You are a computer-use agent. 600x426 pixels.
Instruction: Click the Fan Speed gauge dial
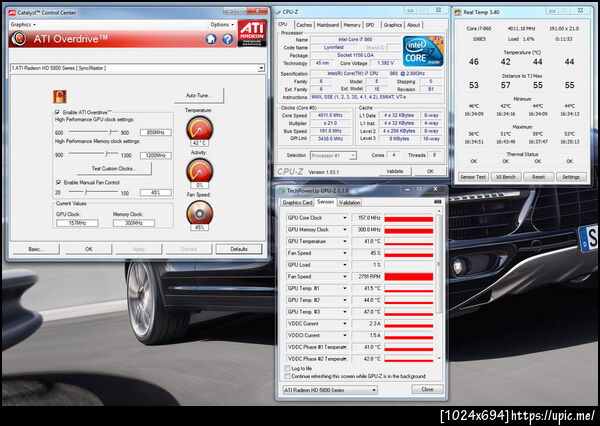point(199,212)
